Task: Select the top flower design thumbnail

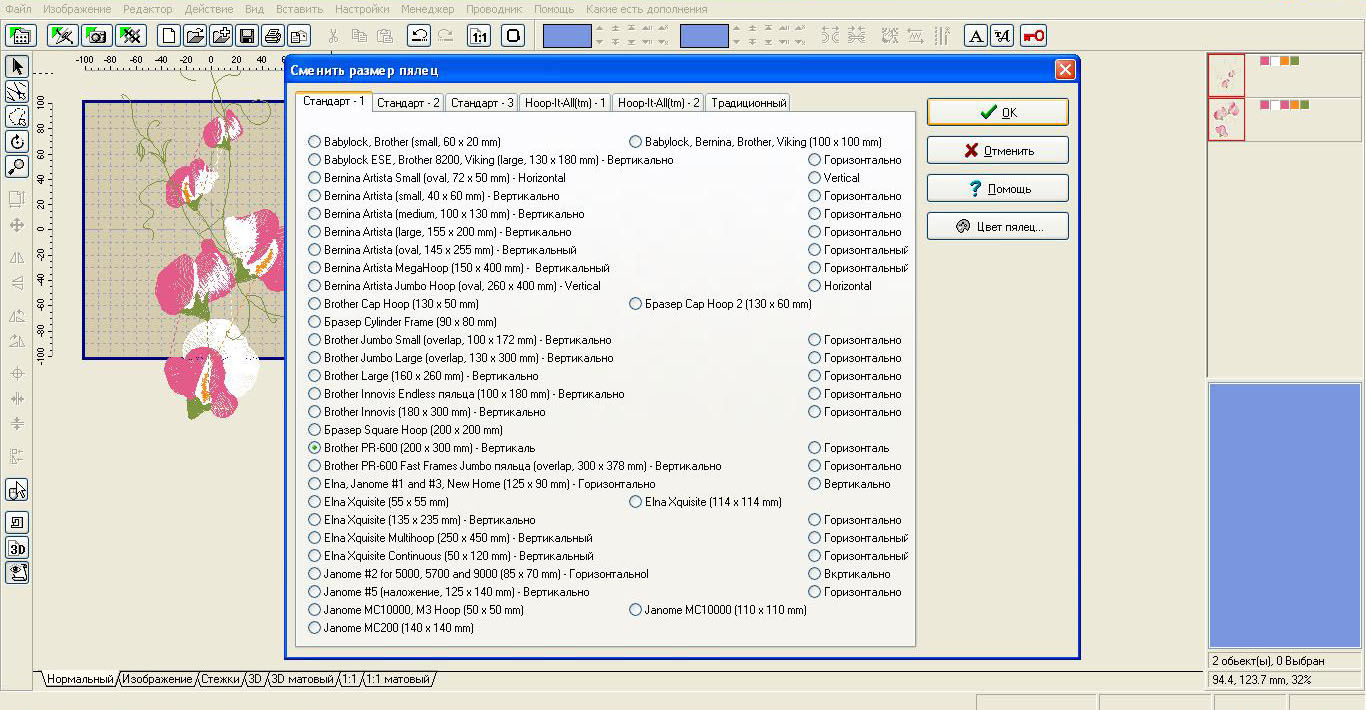Action: click(1226, 76)
